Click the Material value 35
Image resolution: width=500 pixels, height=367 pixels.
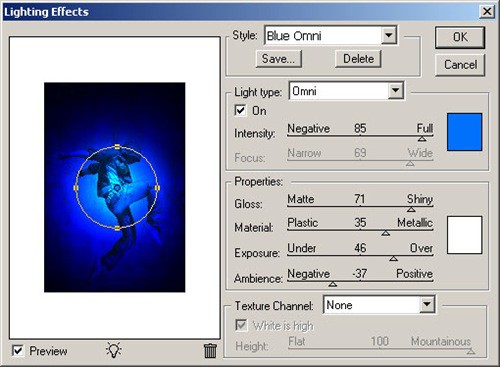tap(360, 223)
